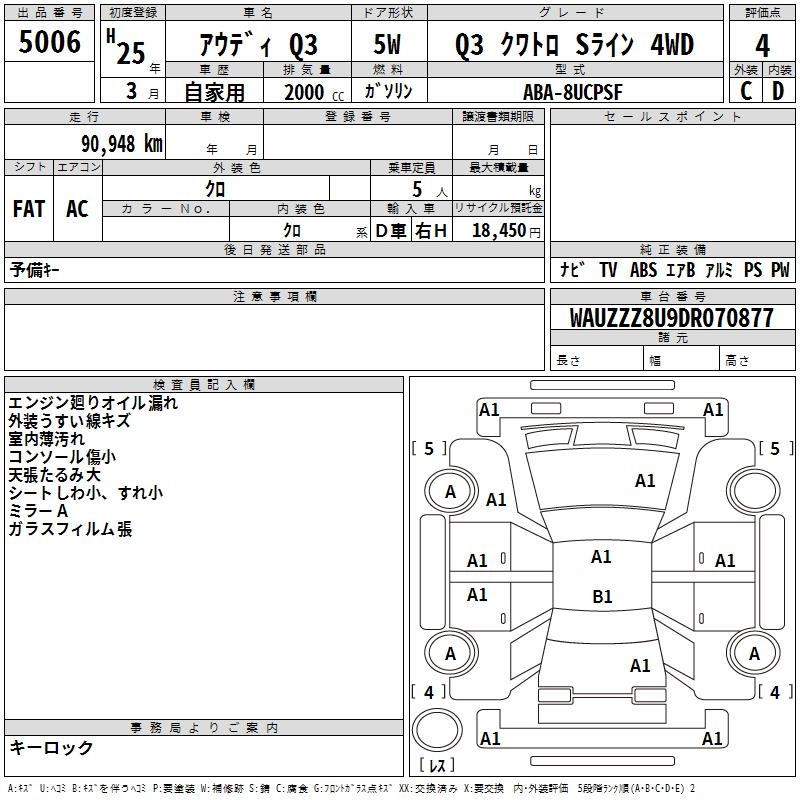
Task: Click the overall evaluation score 4
Action: point(762,46)
